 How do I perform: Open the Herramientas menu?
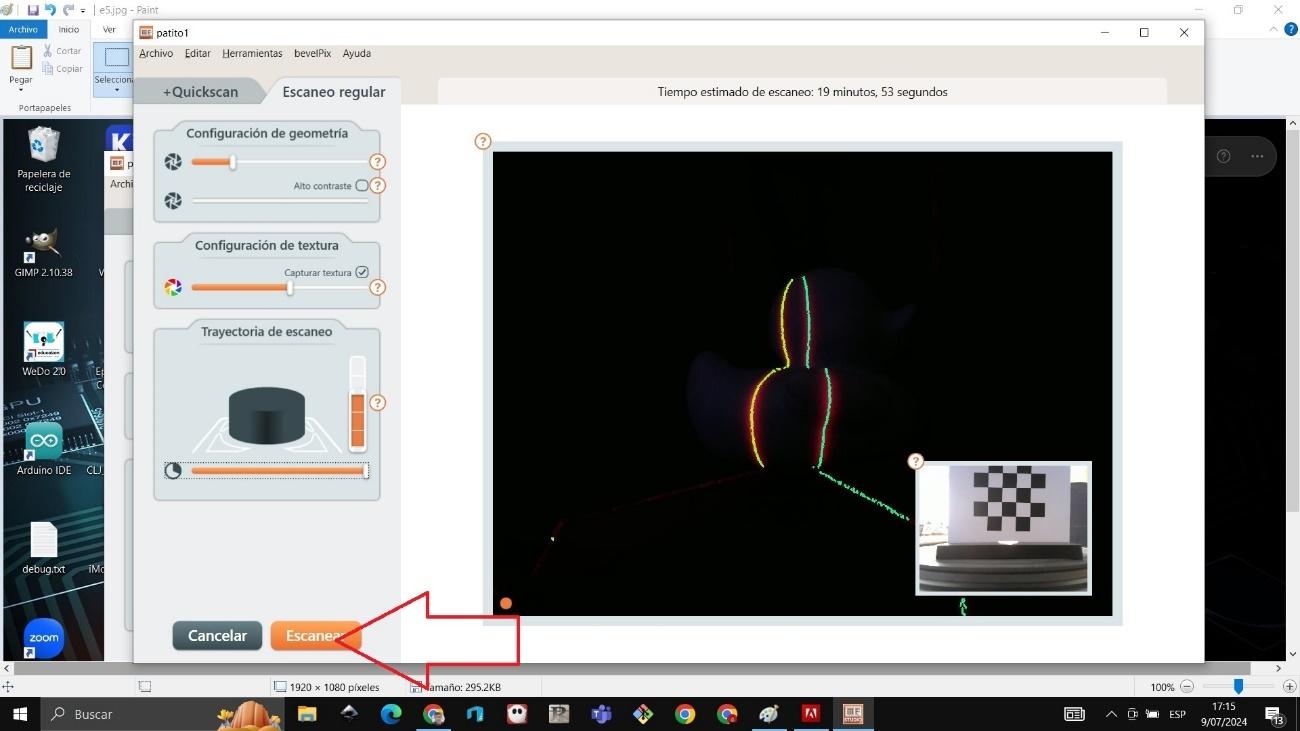pyautogui.click(x=252, y=53)
